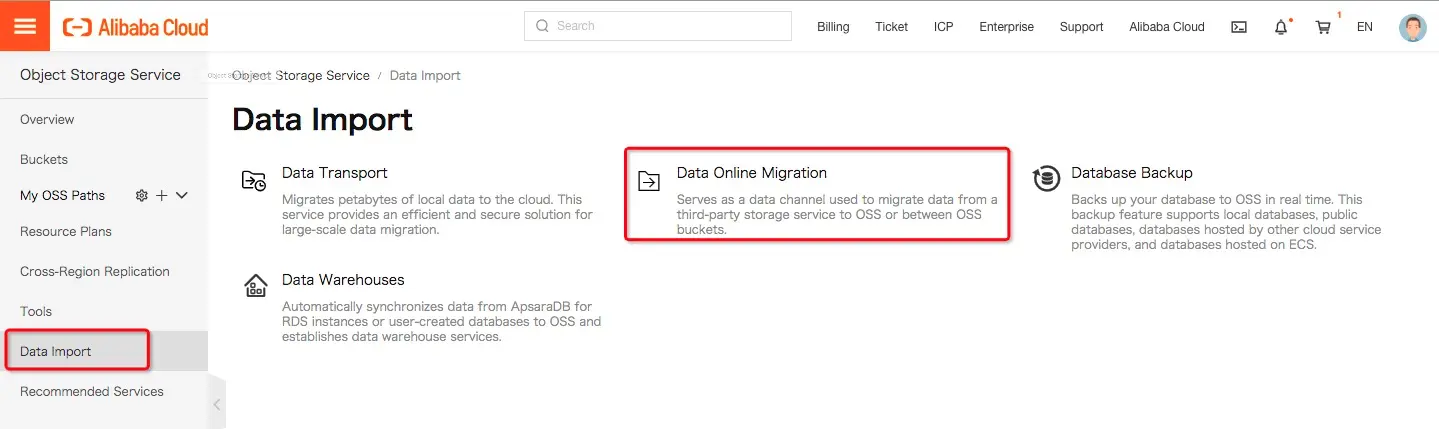
Task: Launch Cloud Shell terminal icon
Action: [x=1239, y=27]
